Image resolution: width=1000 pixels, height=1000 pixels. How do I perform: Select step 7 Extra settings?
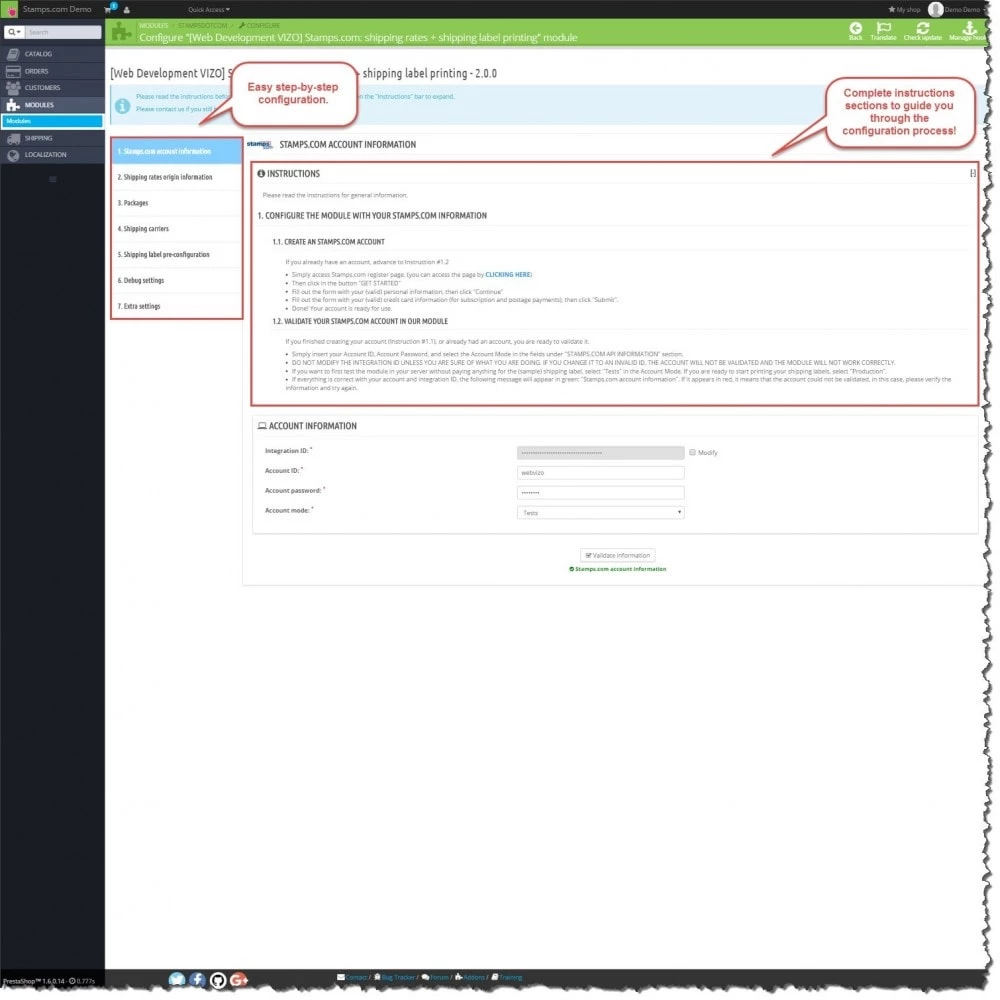pyautogui.click(x=177, y=307)
